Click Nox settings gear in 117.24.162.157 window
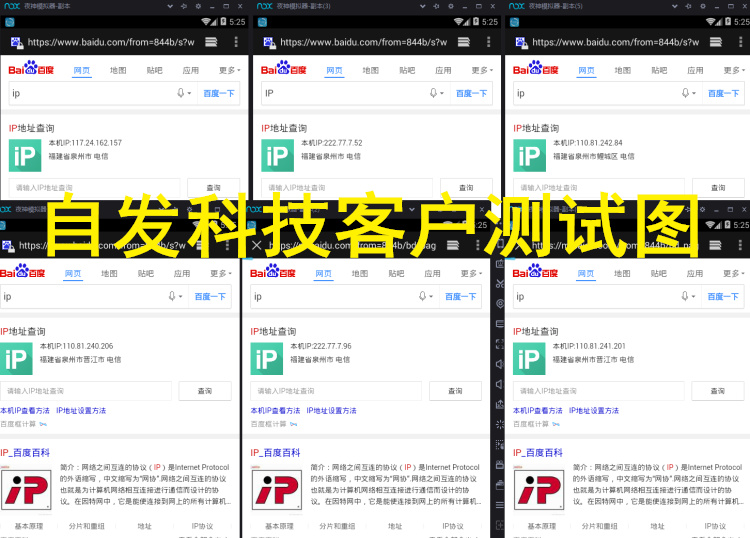The height and width of the screenshot is (538, 750). [x=198, y=6]
